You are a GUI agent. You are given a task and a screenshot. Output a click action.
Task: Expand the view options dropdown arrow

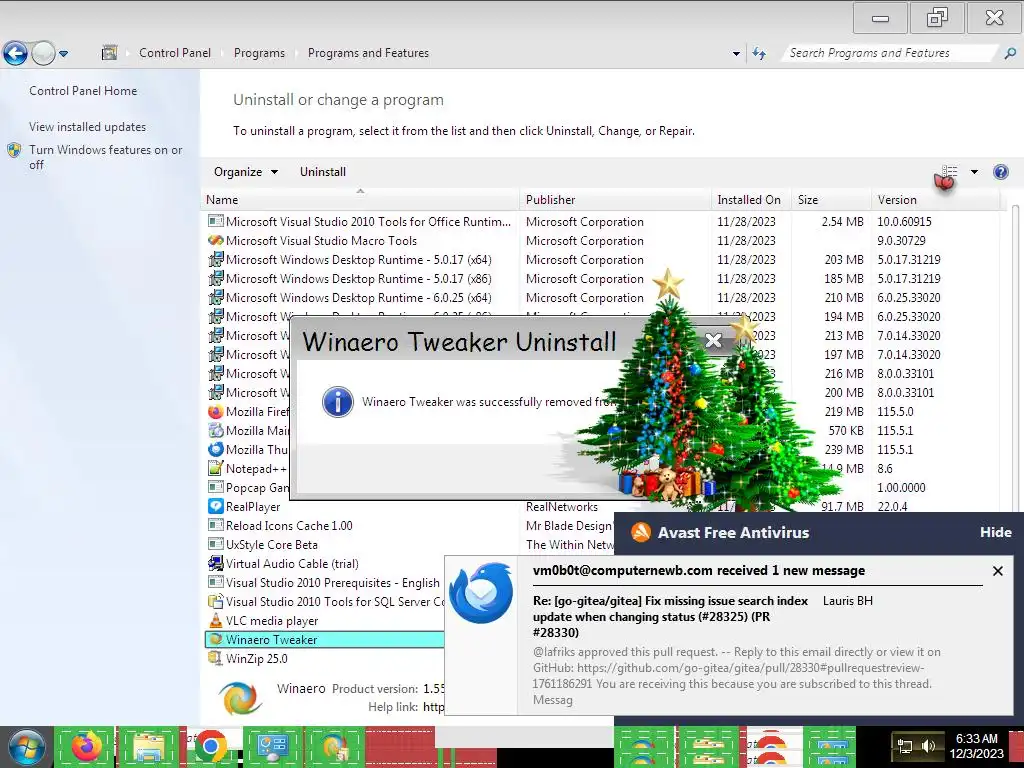point(974,172)
